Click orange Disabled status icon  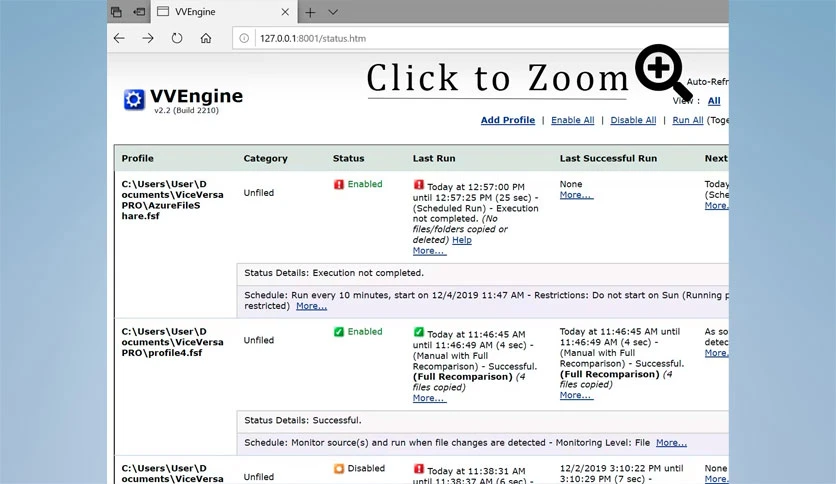[x=339, y=469]
